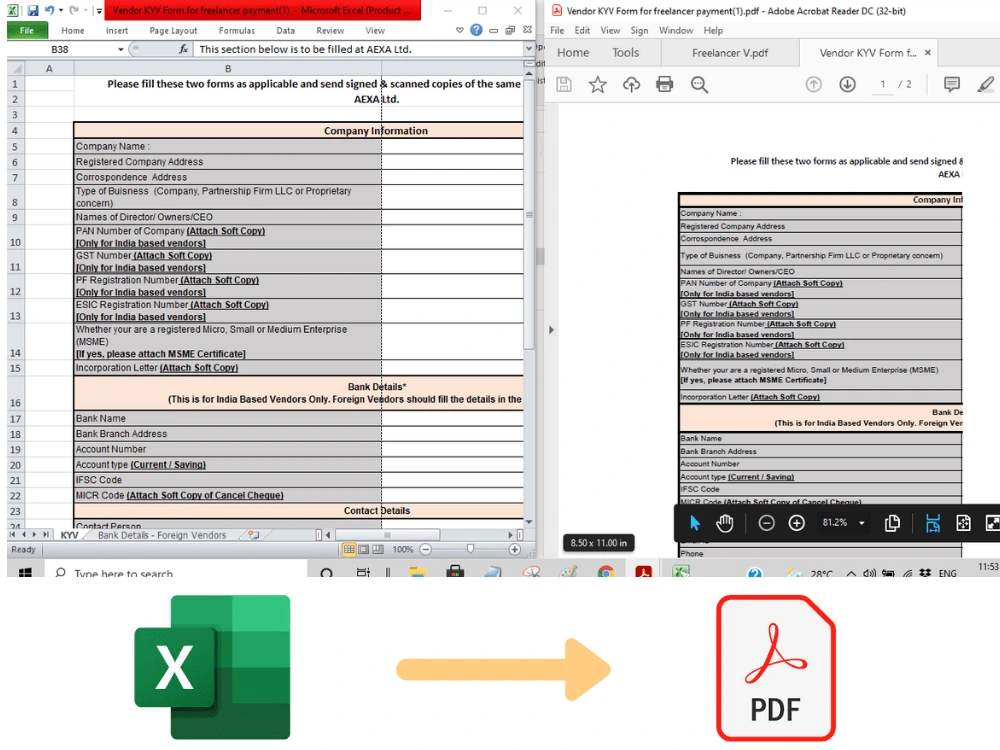Open the Sign menu in Acrobat
The width and height of the screenshot is (1000, 750).
(639, 30)
